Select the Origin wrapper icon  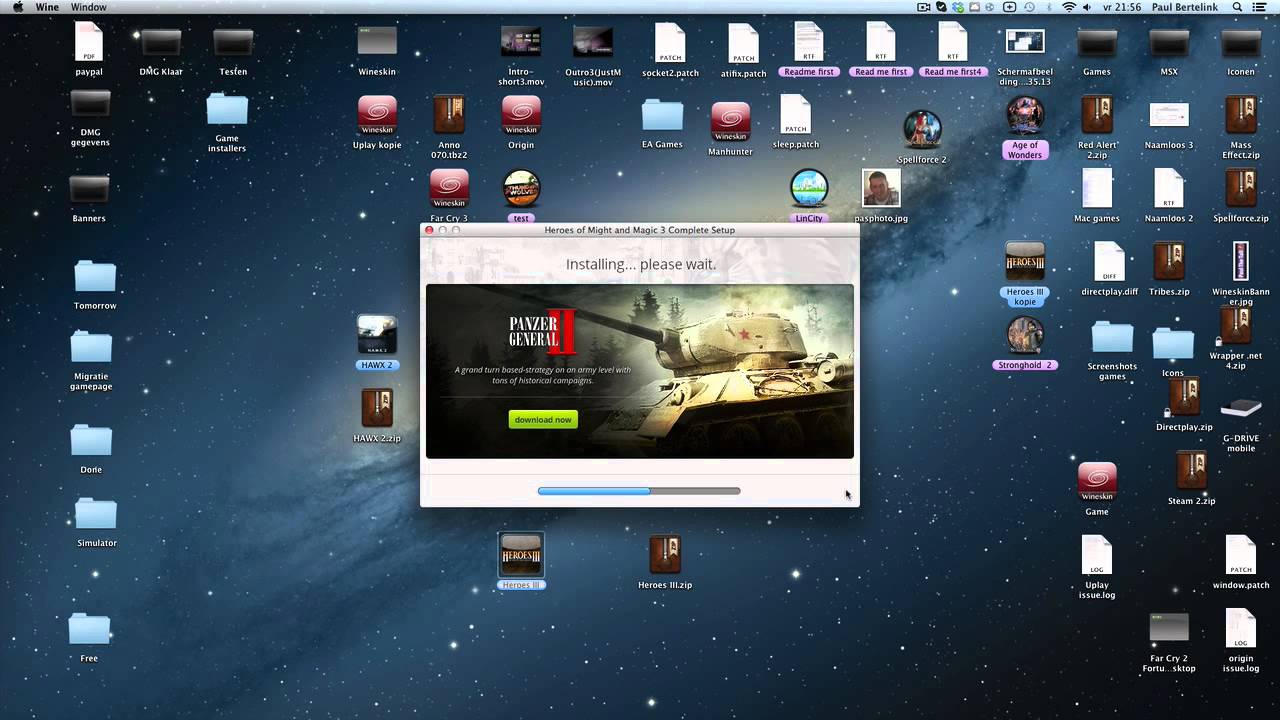tap(521, 115)
